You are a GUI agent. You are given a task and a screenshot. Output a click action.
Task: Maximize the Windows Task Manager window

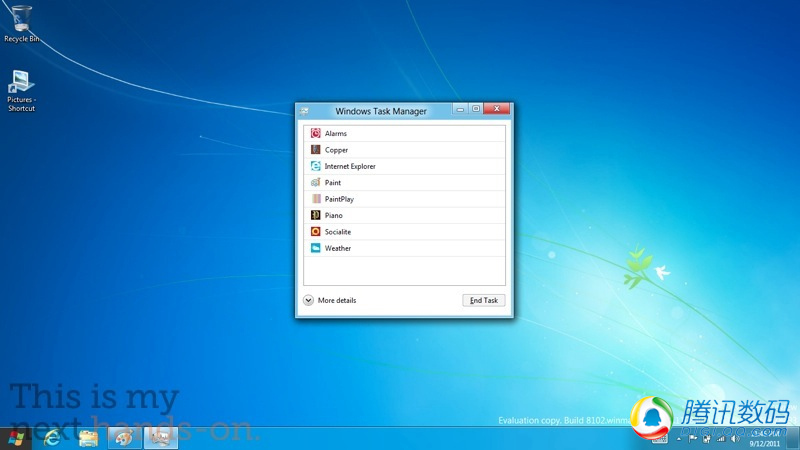(x=476, y=109)
